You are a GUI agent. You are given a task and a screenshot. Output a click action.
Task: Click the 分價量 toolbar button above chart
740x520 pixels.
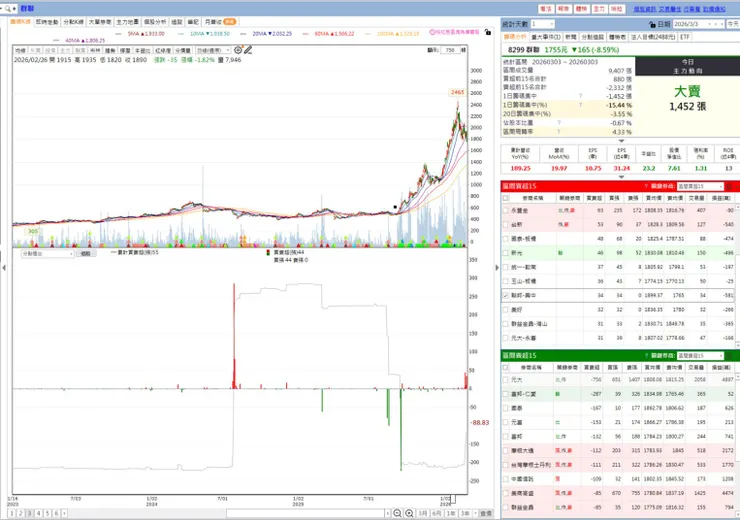[x=183, y=50]
